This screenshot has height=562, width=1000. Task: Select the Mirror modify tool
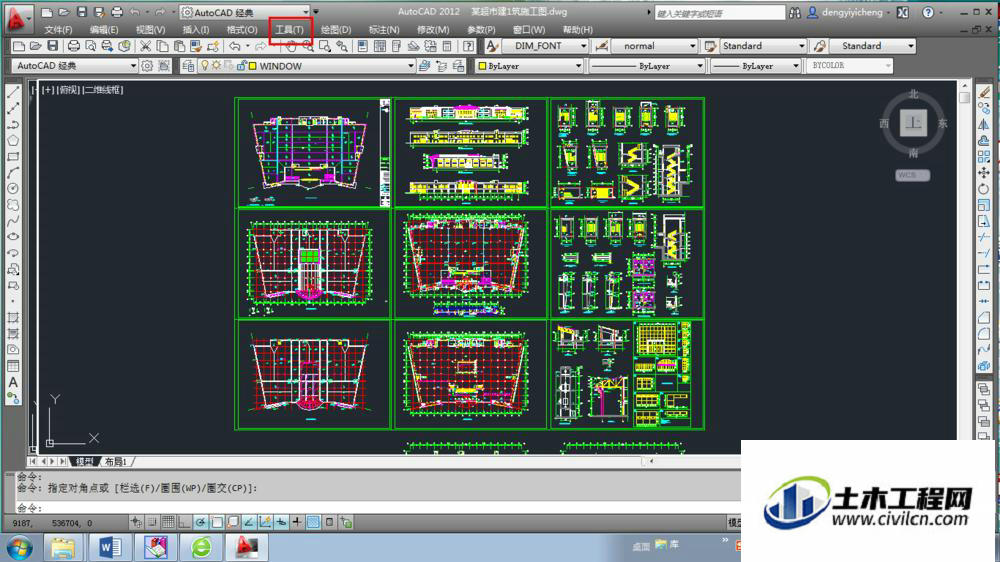point(983,124)
